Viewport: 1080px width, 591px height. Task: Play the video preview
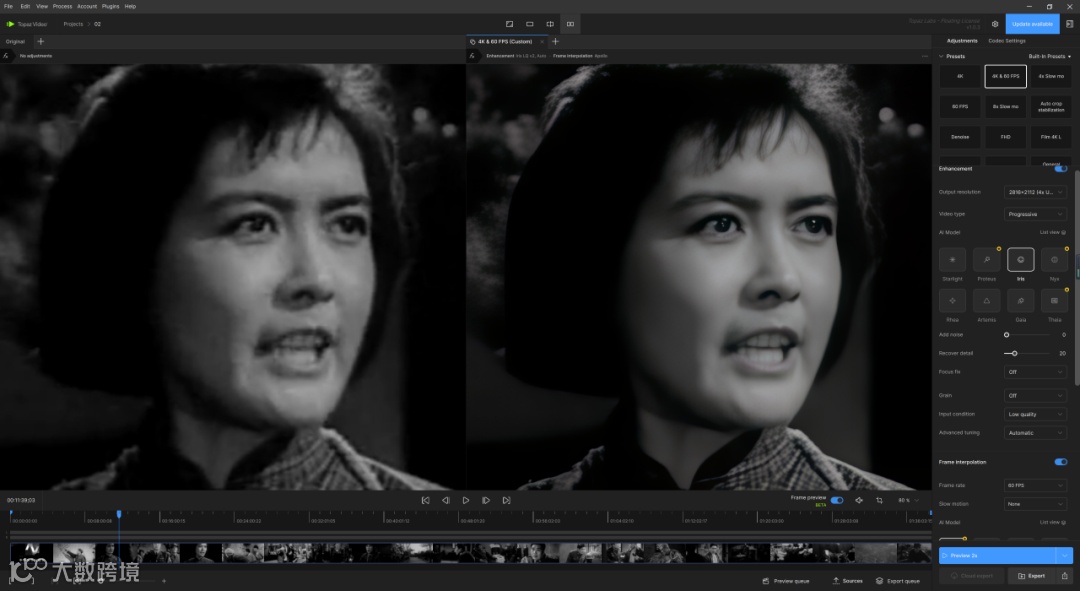coord(466,501)
